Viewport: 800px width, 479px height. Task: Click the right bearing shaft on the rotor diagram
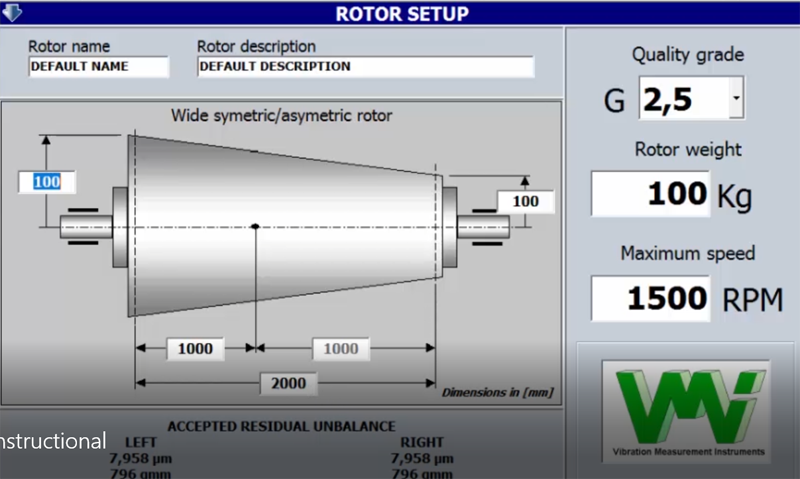[484, 228]
